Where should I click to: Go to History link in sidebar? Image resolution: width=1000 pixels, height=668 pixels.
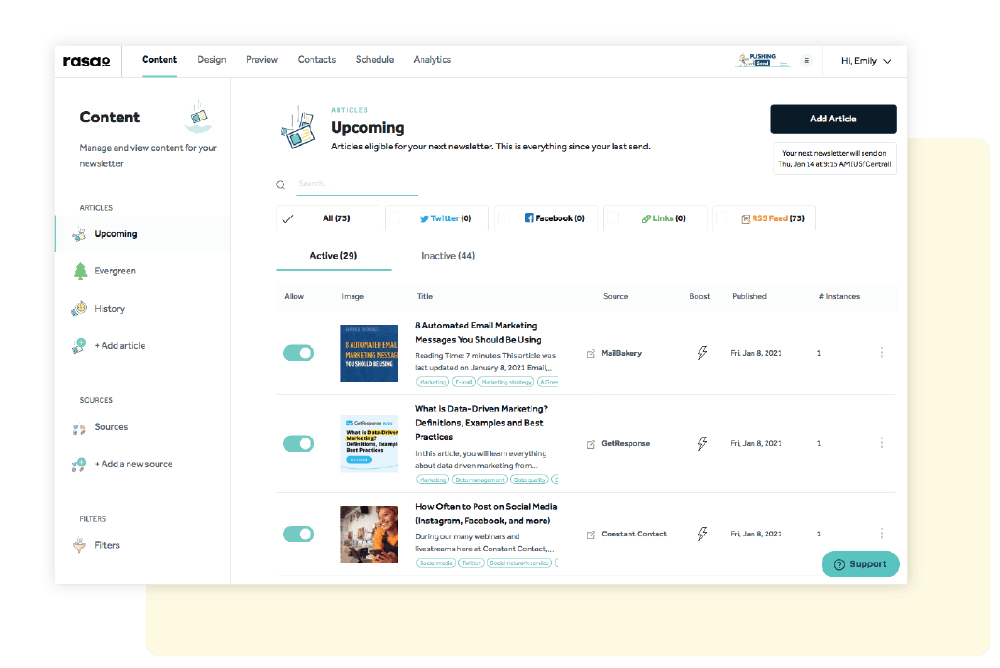110,309
